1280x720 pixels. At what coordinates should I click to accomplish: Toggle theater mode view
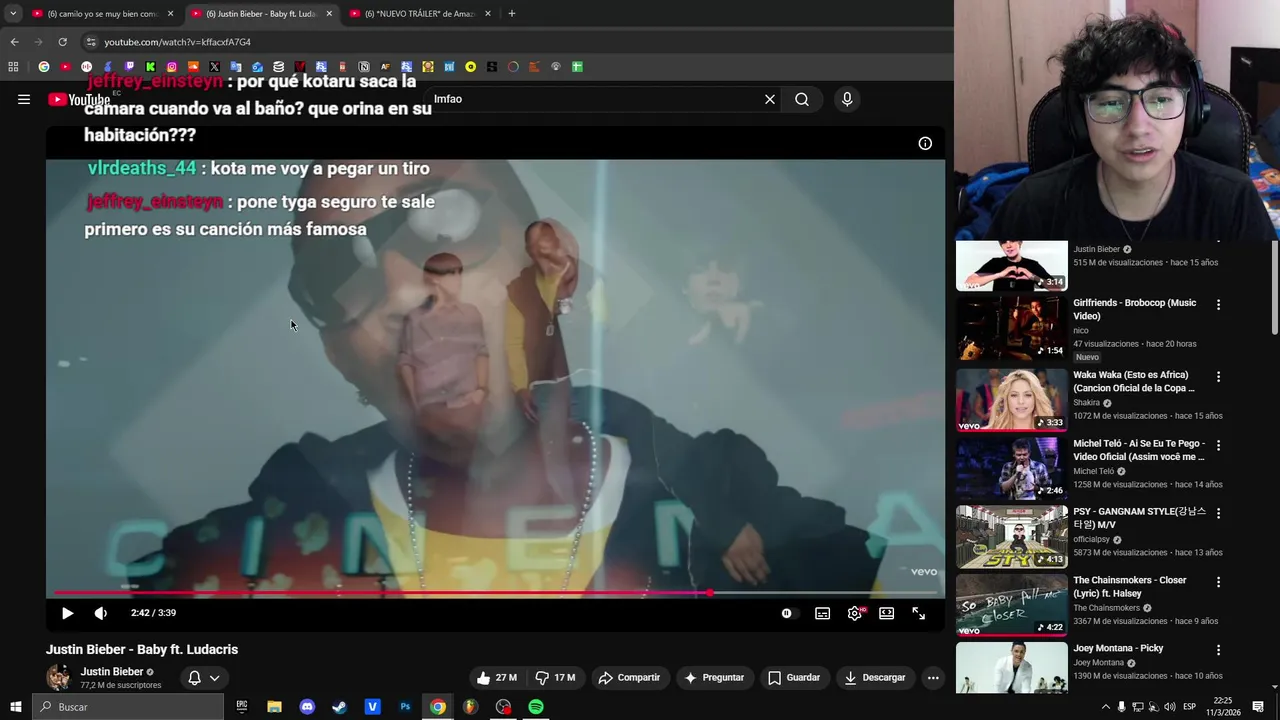click(x=886, y=613)
